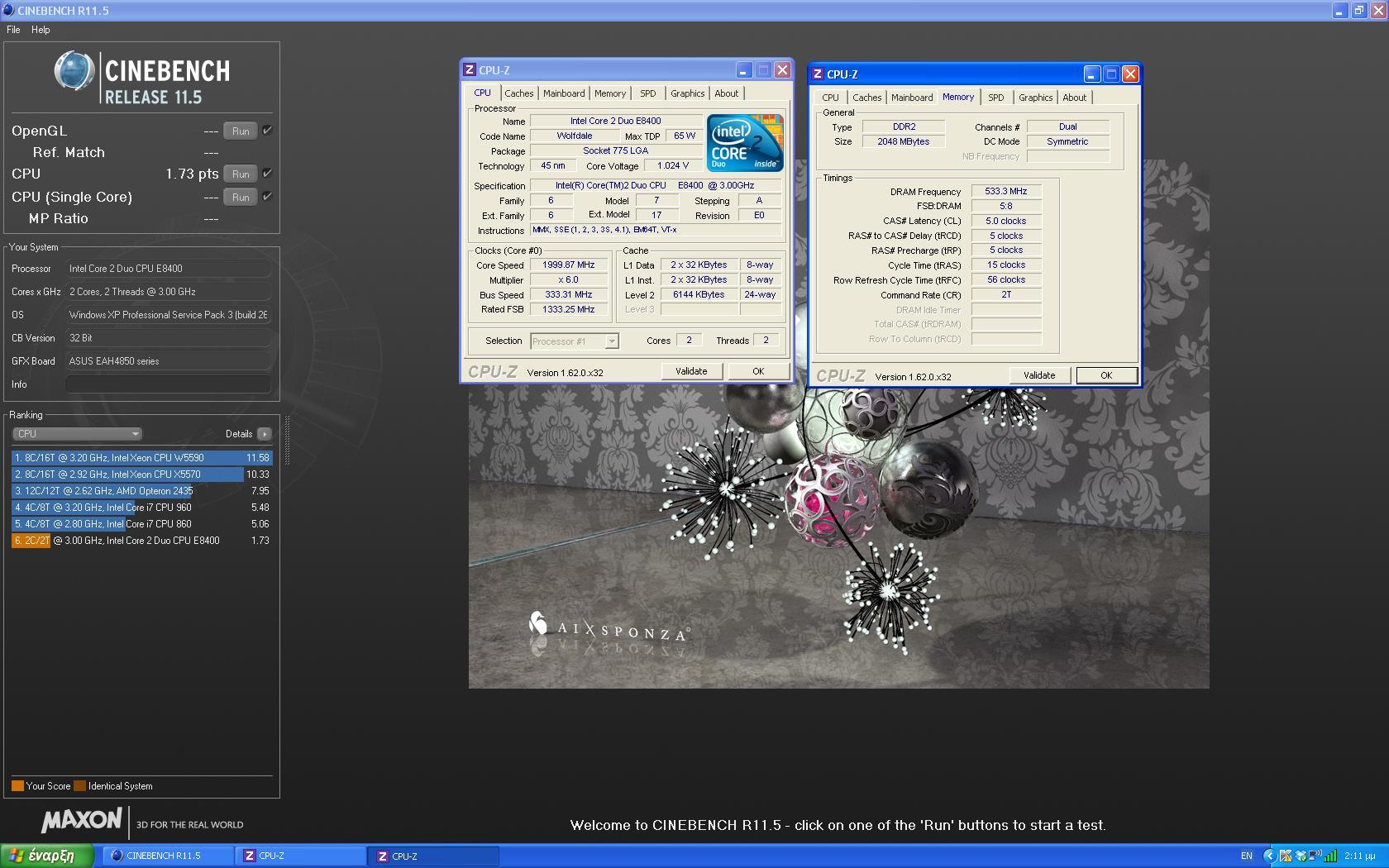Open the File menu in Cinebench

tap(13, 29)
